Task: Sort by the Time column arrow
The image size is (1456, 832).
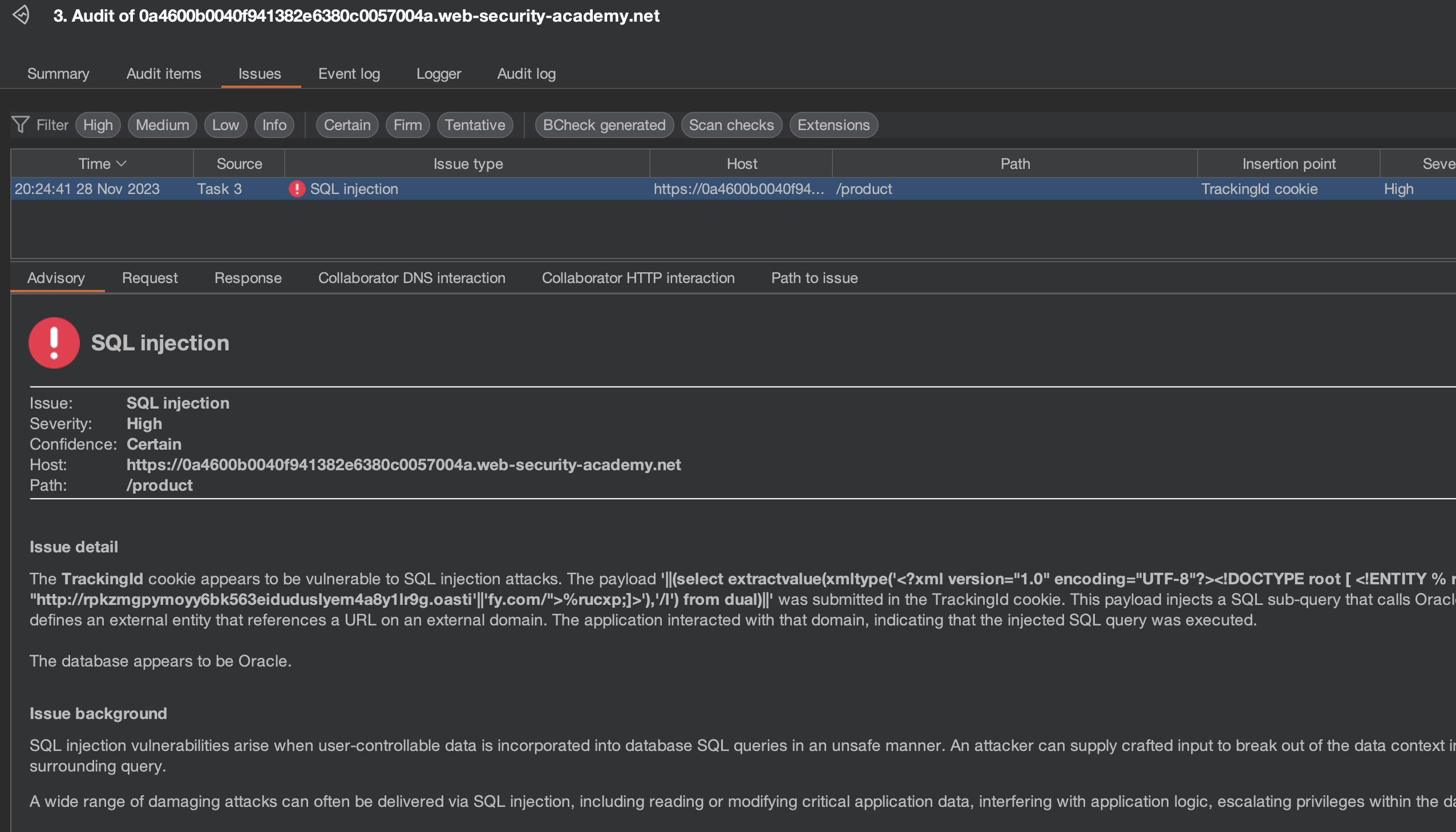Action: point(121,164)
